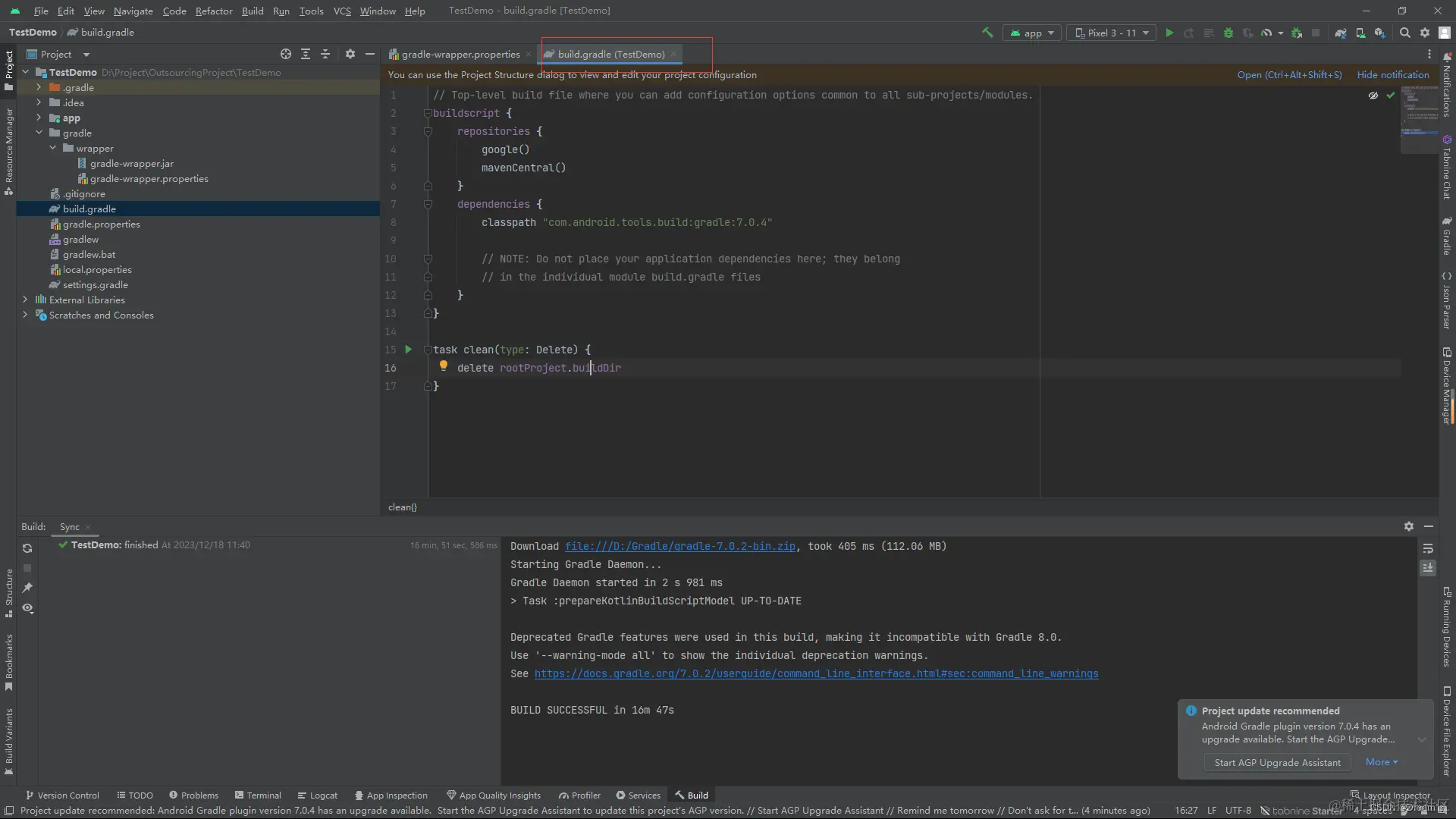This screenshot has width=1456, height=819.
Task: Click Select Opened File target icon
Action: point(286,54)
